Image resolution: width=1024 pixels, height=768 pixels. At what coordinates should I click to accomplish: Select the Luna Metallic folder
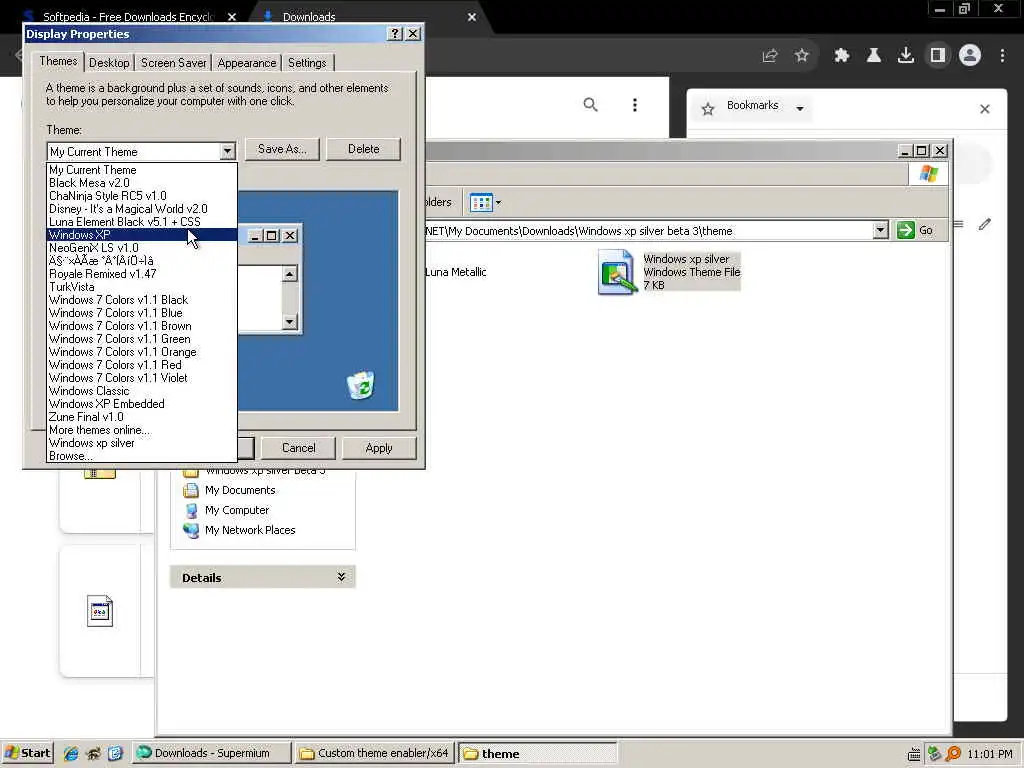(455, 272)
